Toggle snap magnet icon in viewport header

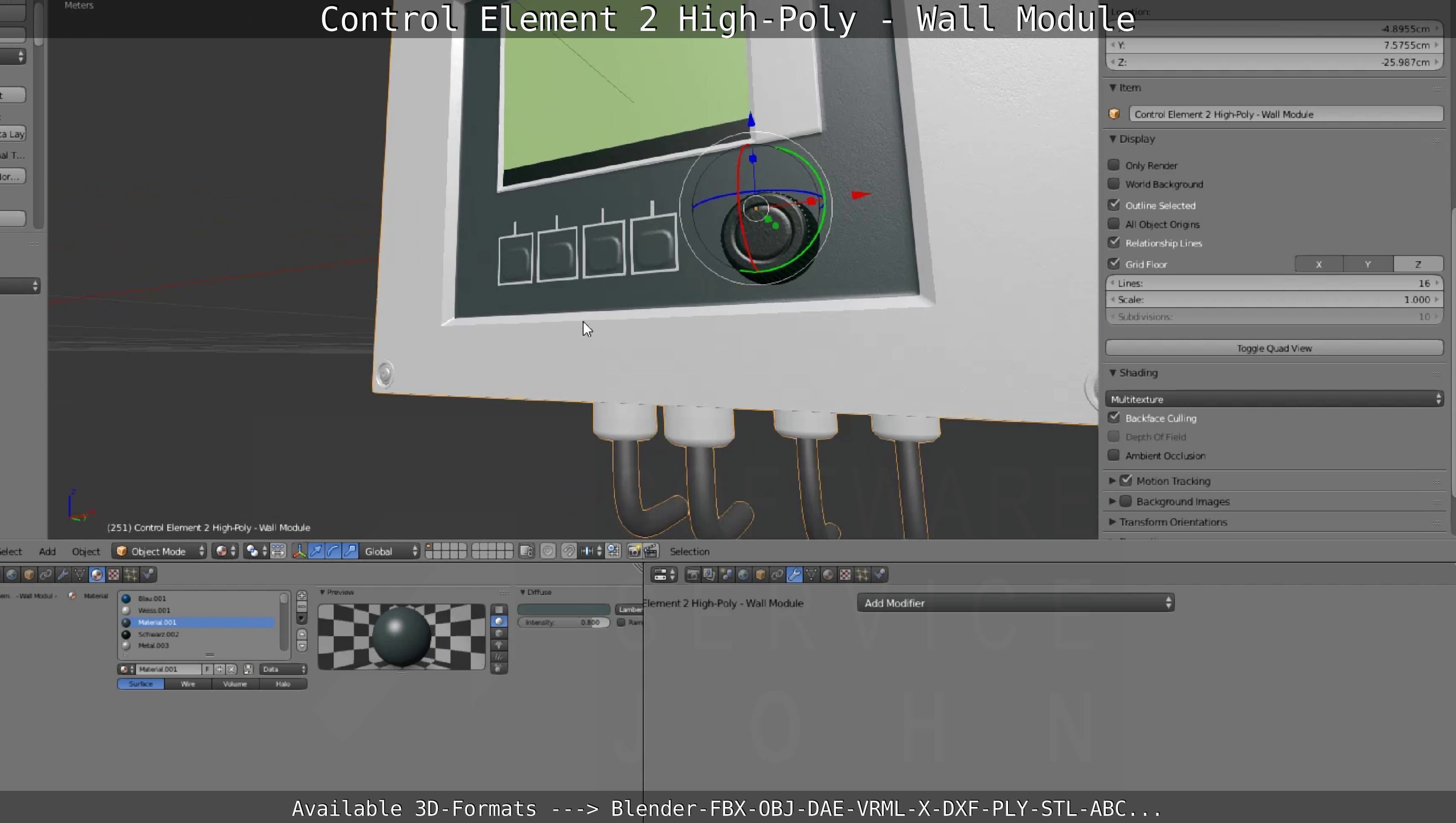click(x=569, y=551)
